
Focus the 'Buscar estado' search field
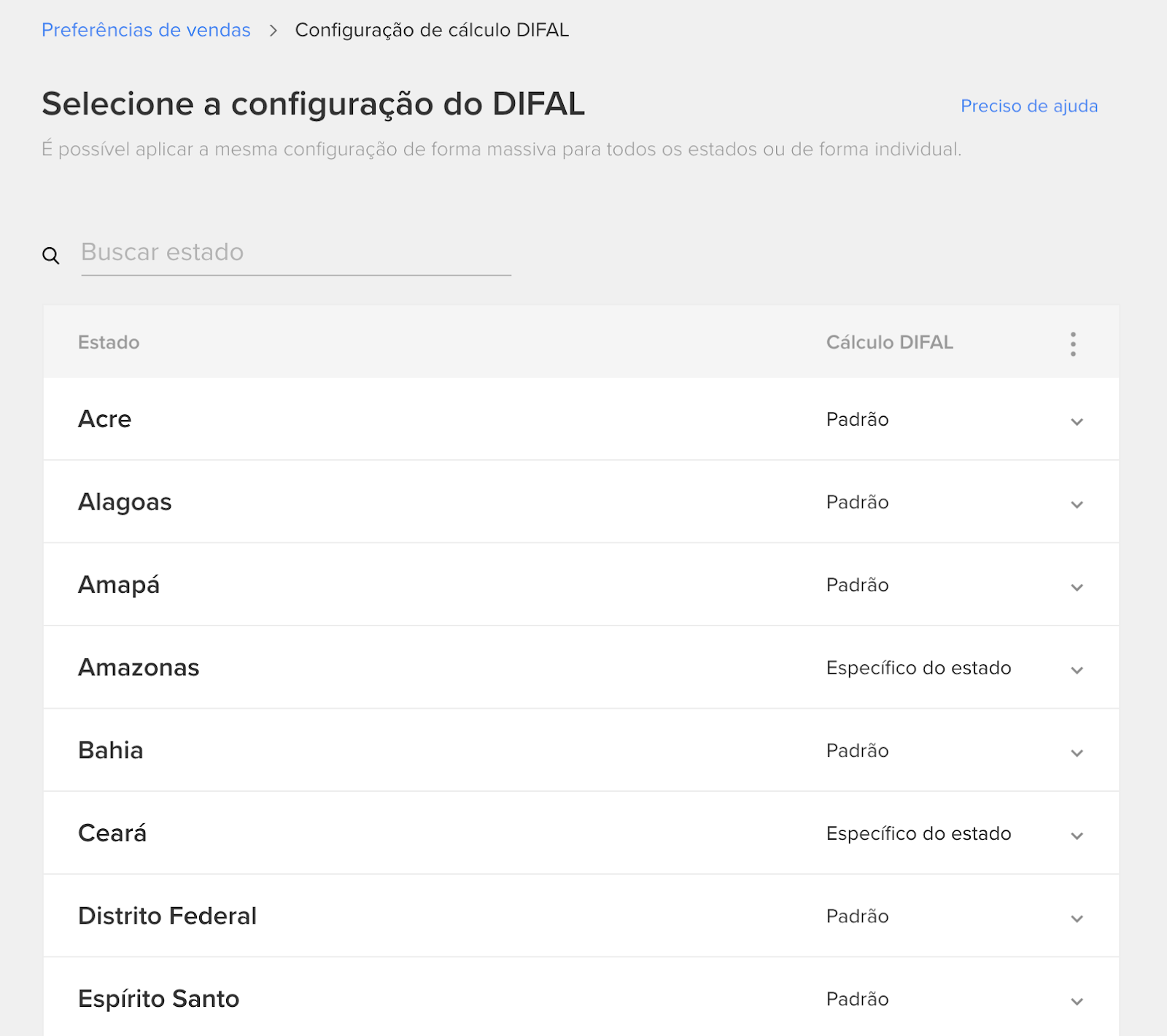point(296,252)
